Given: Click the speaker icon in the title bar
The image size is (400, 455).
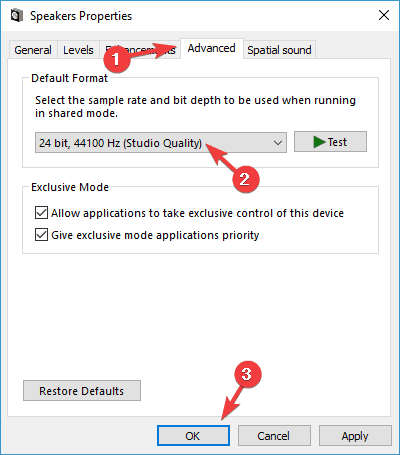Looking at the screenshot, I should click(16, 15).
